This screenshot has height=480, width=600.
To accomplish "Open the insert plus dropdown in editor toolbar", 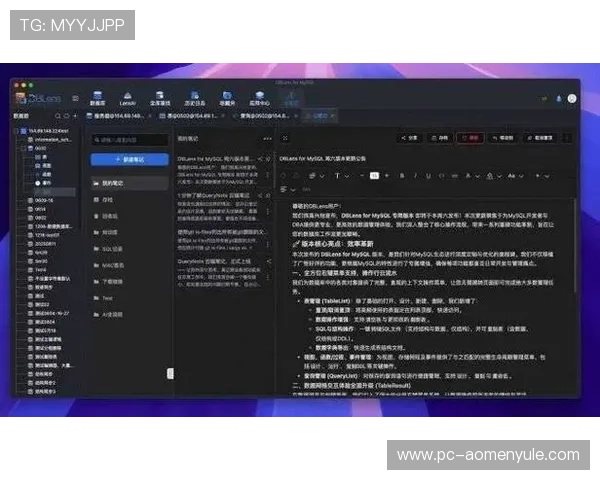I will coord(542,176).
